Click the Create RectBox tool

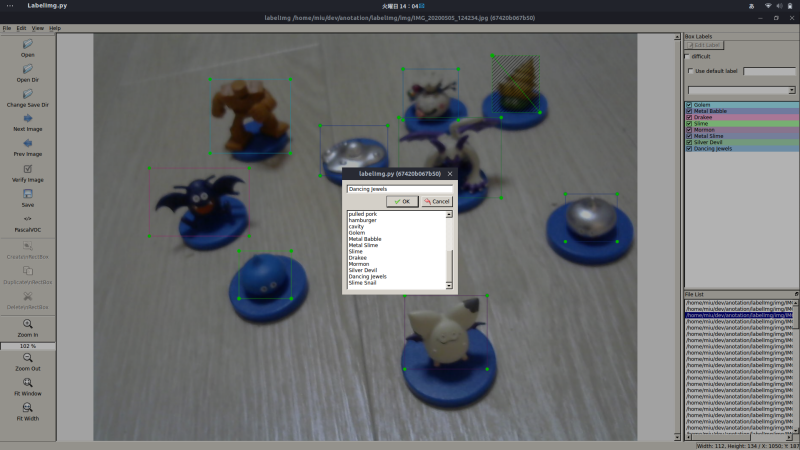(x=28, y=246)
